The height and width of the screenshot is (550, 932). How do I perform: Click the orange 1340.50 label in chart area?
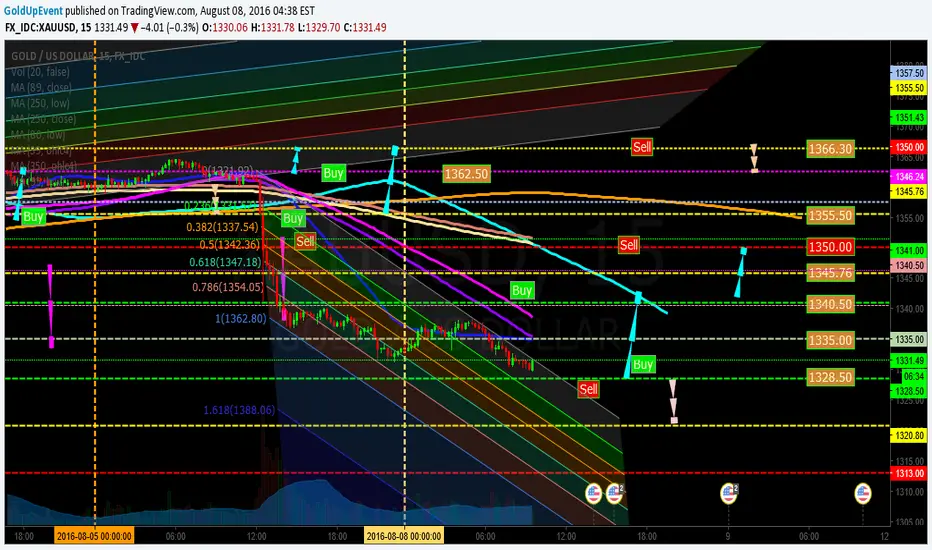(830, 304)
